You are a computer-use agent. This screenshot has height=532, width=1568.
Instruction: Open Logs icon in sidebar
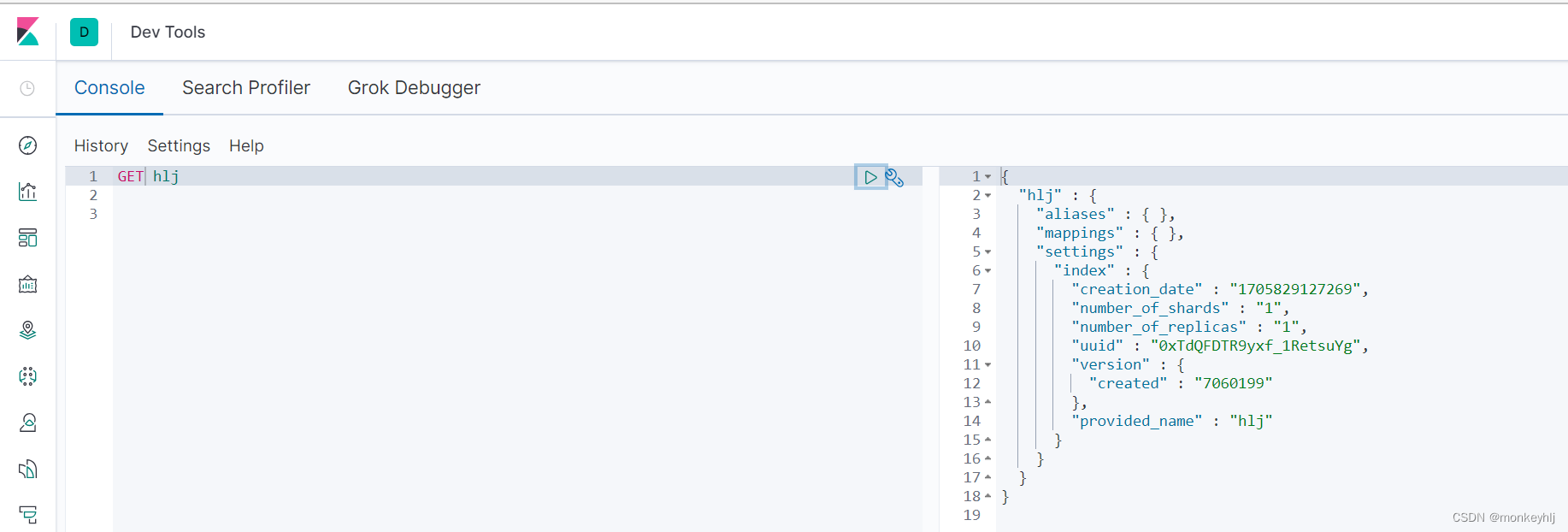point(27,469)
